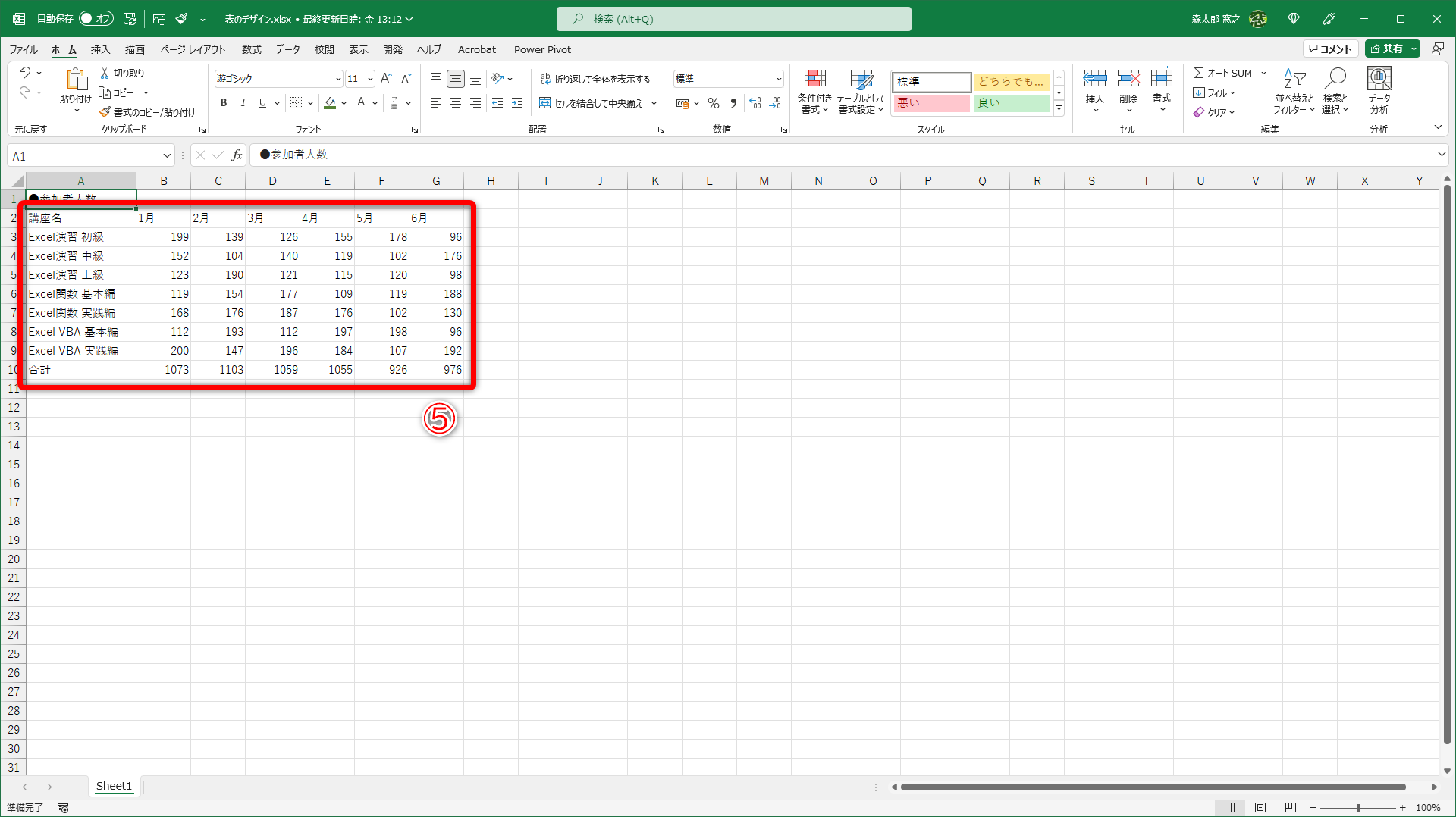Switch to the Insert (挿入) ribbon tab

pyautogui.click(x=100, y=49)
